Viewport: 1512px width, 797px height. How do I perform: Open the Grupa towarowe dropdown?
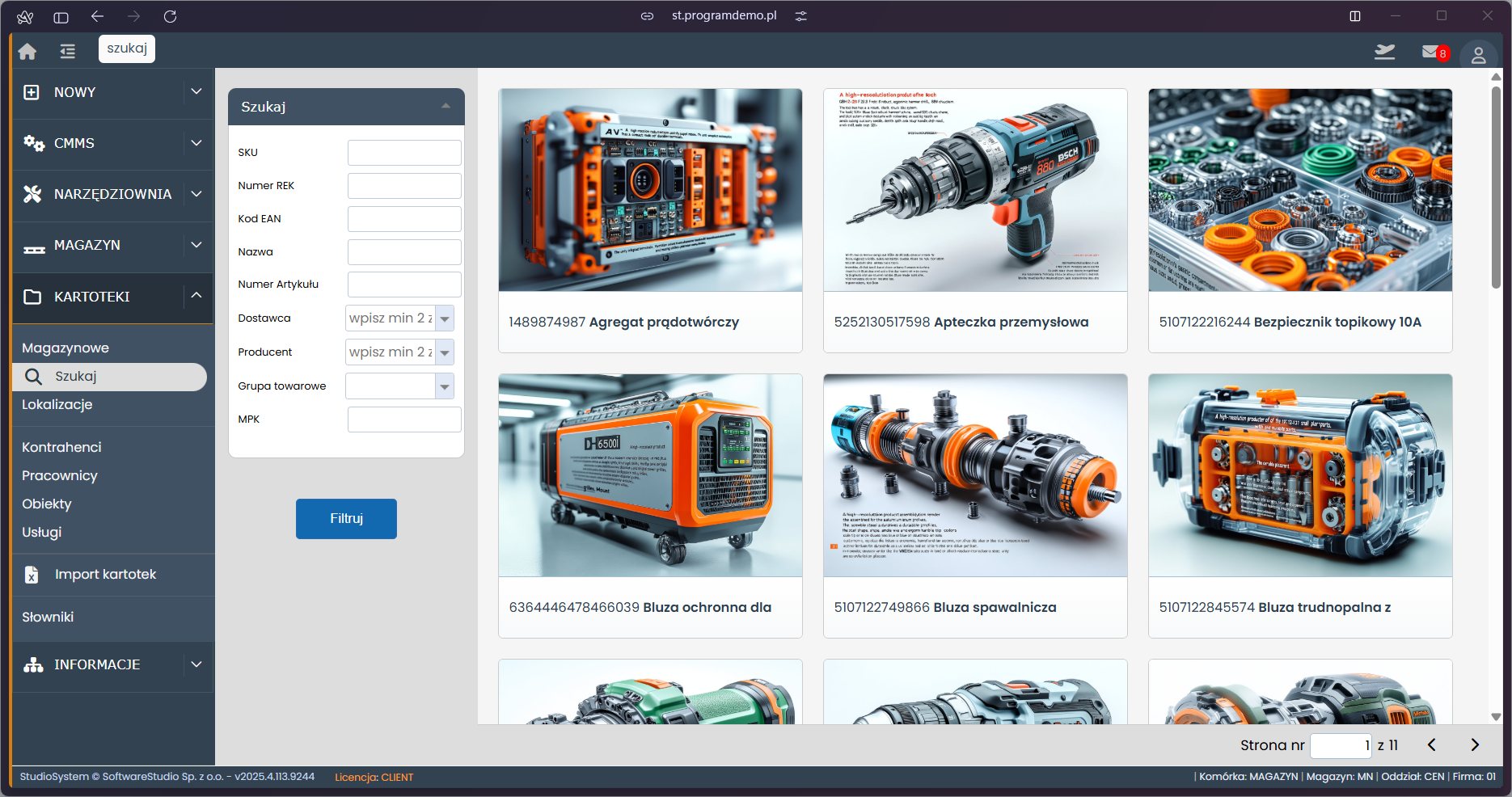click(445, 387)
